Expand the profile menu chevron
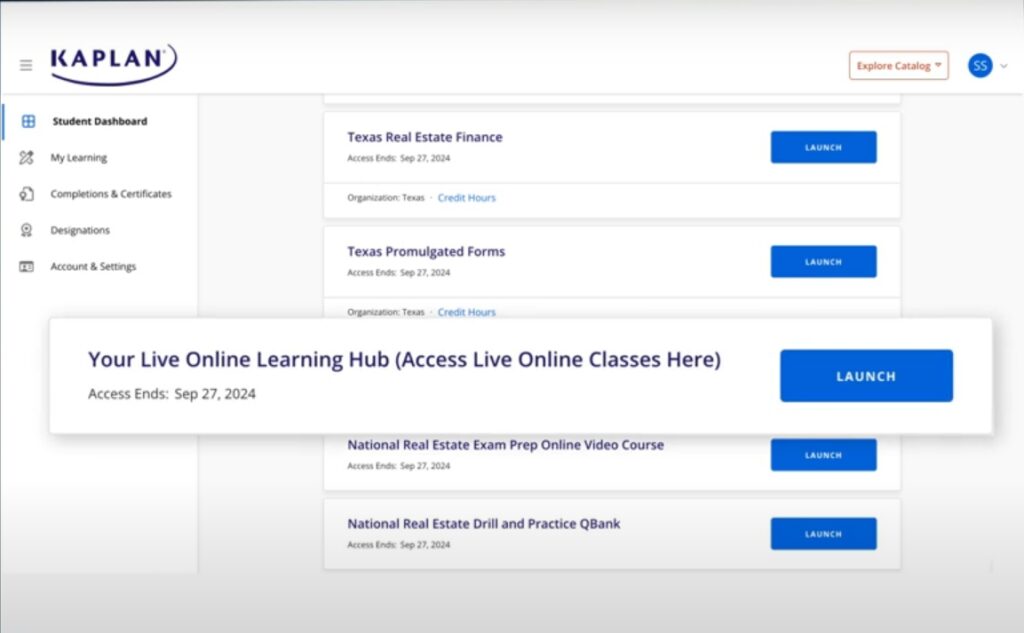This screenshot has width=1024, height=633. pos(1004,66)
